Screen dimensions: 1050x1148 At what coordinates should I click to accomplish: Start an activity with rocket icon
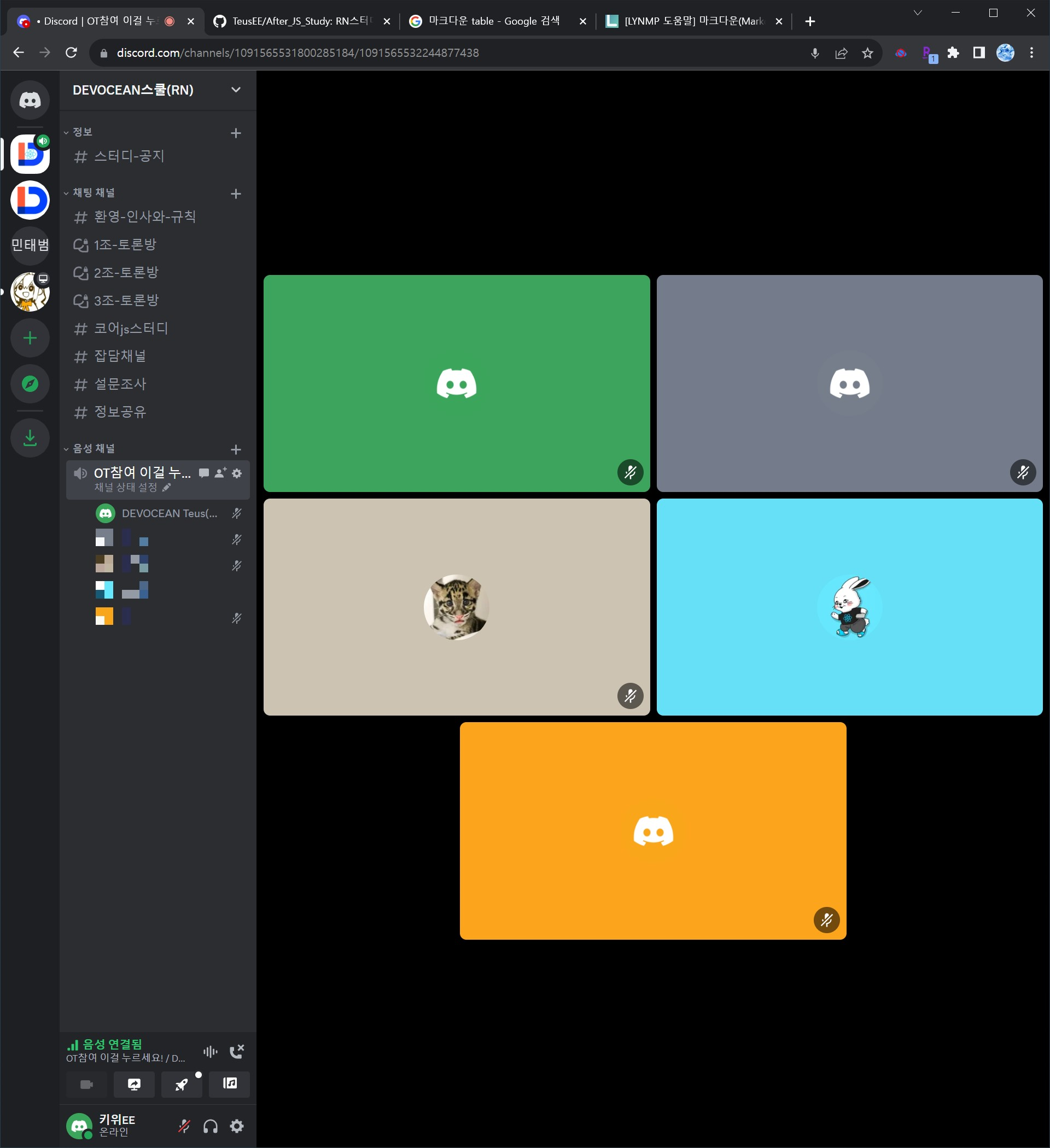[182, 1084]
